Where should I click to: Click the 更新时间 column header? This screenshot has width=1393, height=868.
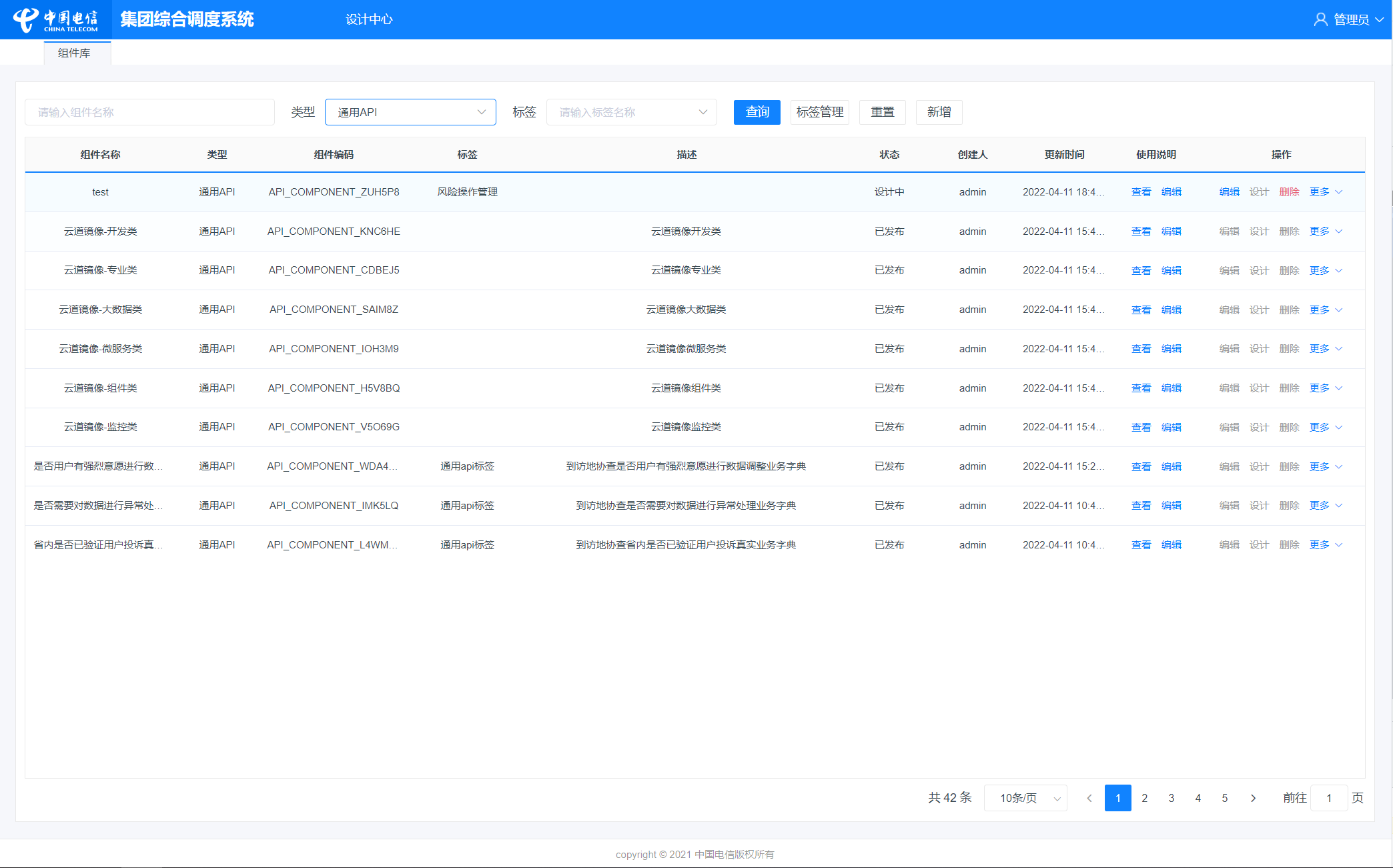point(1064,155)
